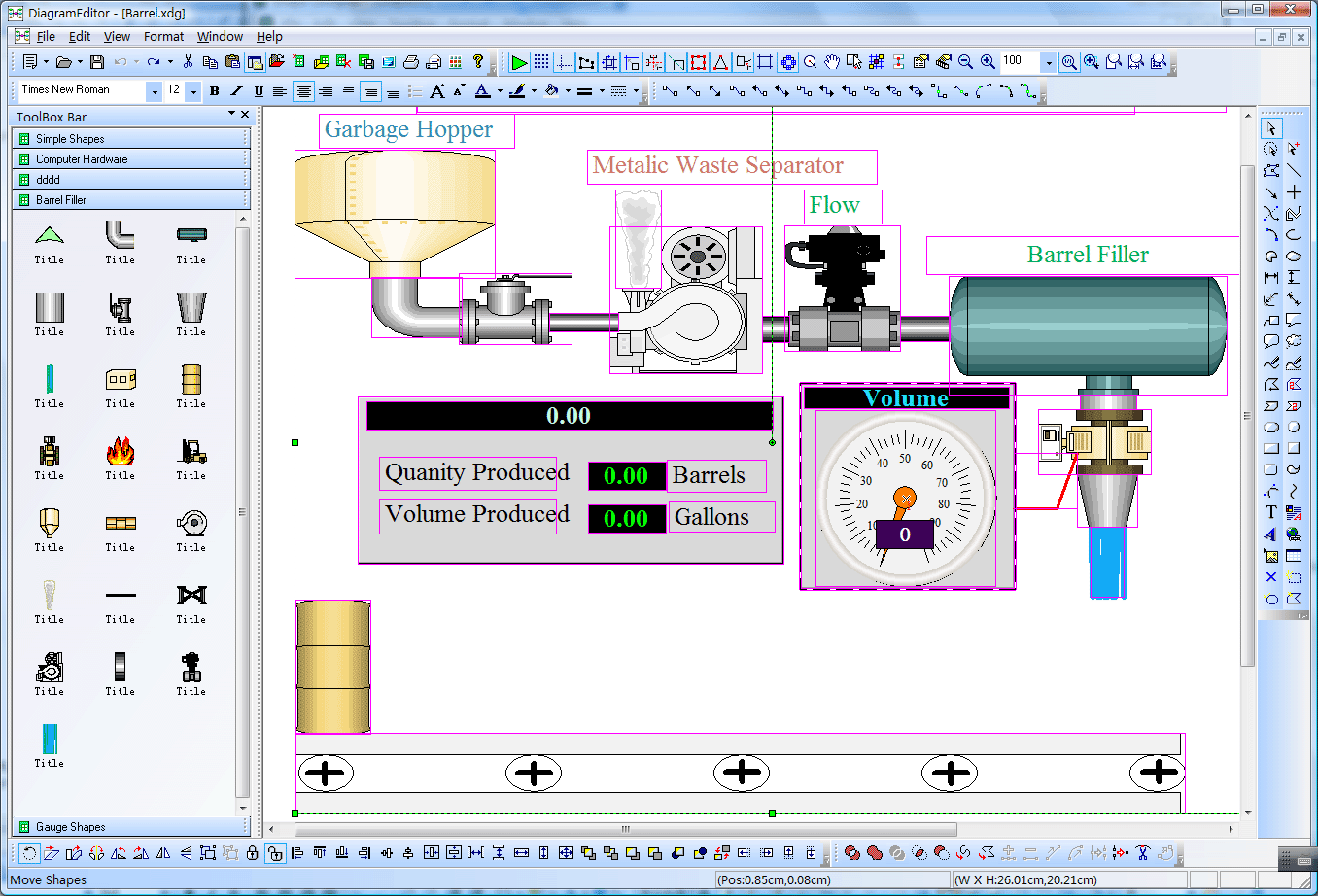Click the Print icon in toolbar
The image size is (1318, 896).
411,62
